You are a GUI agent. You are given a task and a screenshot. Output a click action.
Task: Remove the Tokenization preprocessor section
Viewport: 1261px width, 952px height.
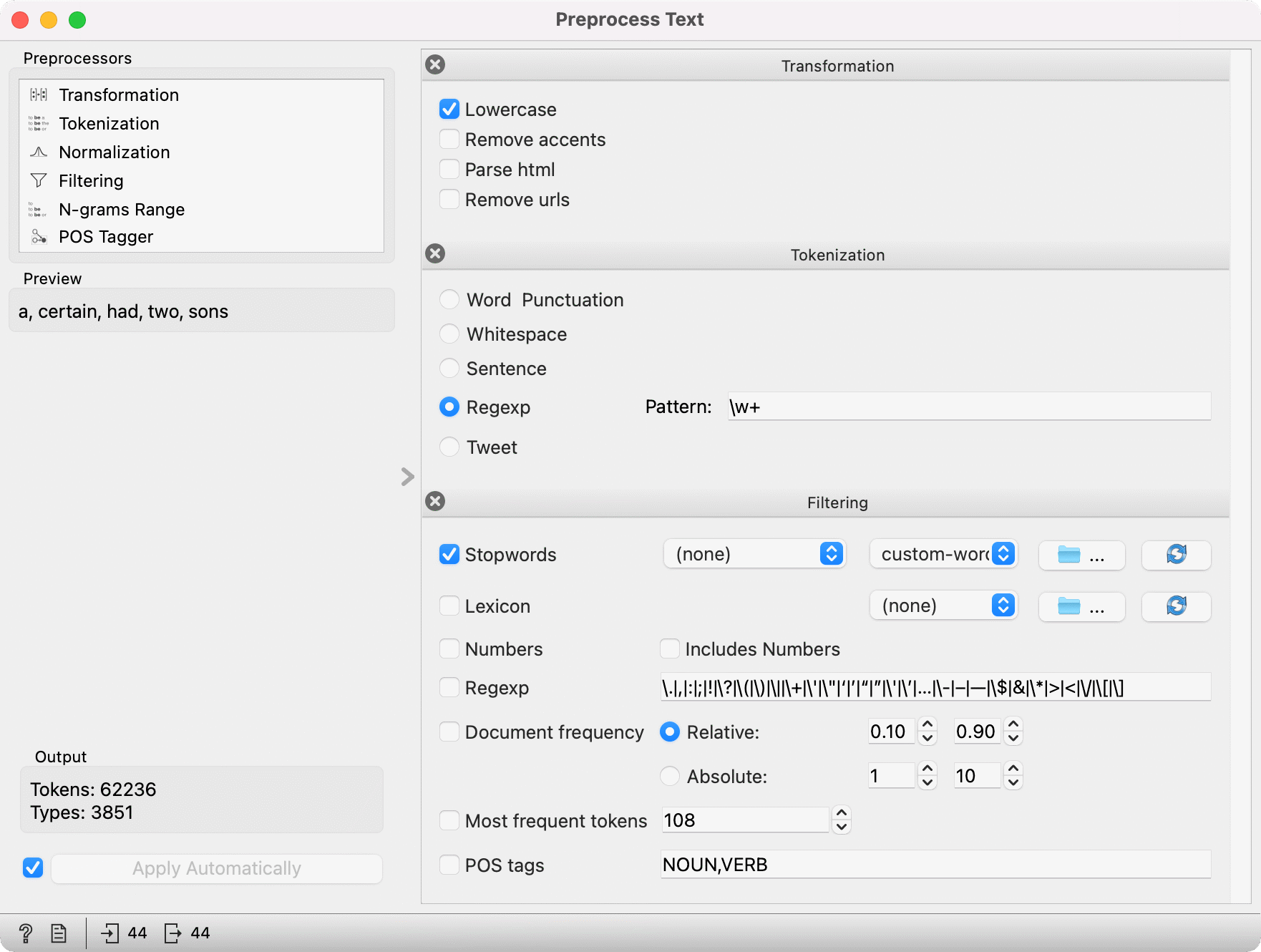(x=435, y=253)
